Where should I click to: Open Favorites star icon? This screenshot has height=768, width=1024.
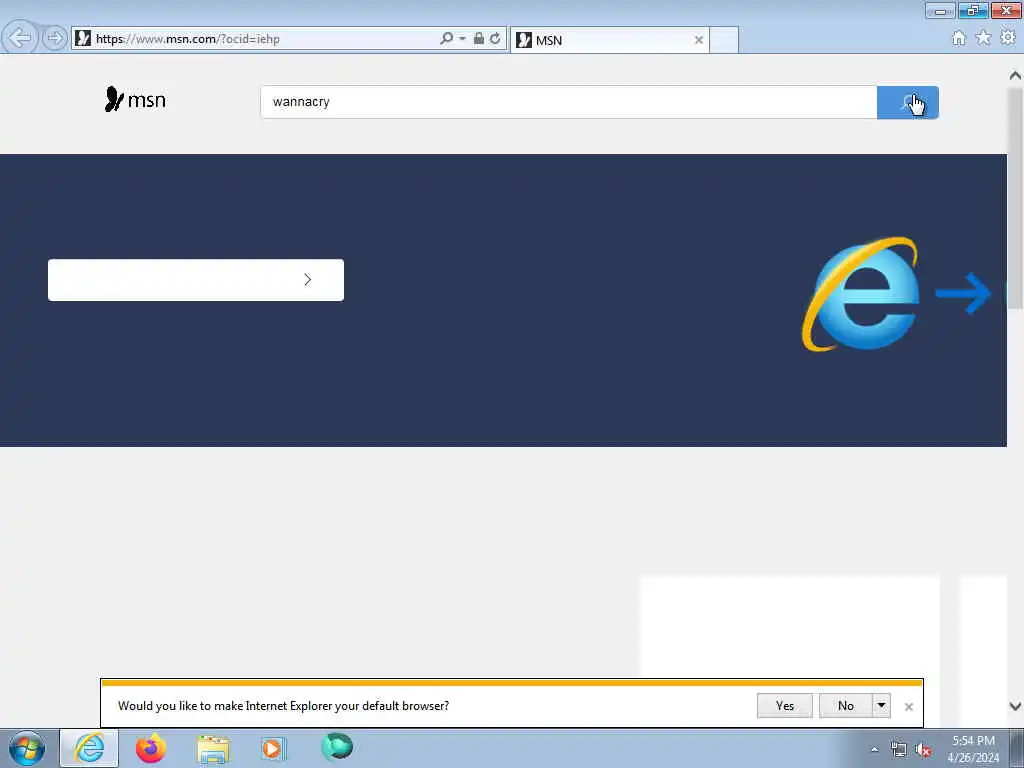[983, 38]
